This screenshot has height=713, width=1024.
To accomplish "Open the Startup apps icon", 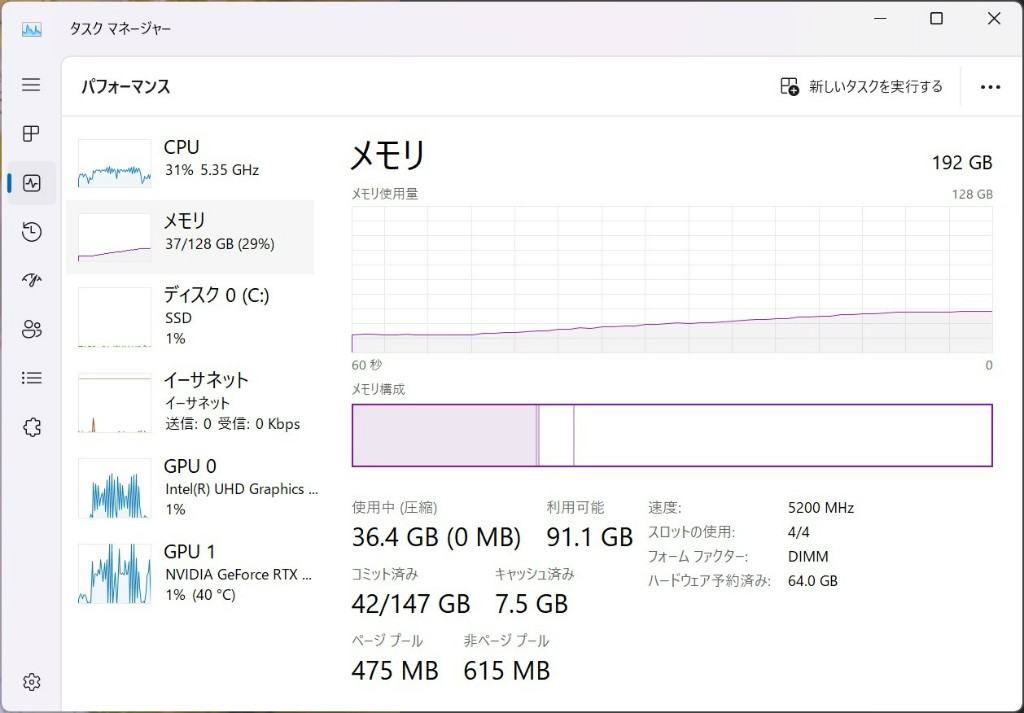I will (31, 280).
